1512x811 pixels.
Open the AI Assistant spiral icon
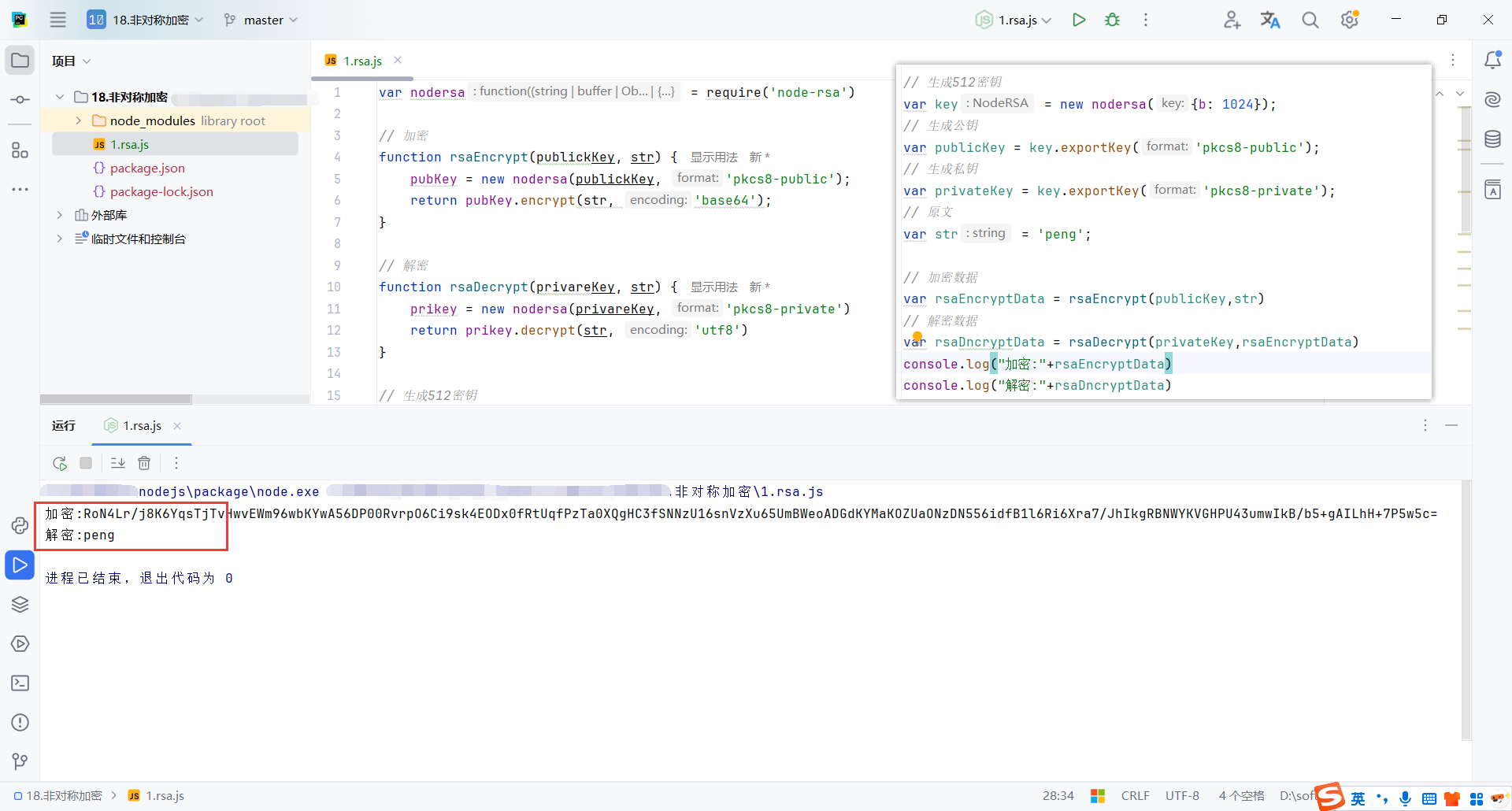pyautogui.click(x=1492, y=99)
